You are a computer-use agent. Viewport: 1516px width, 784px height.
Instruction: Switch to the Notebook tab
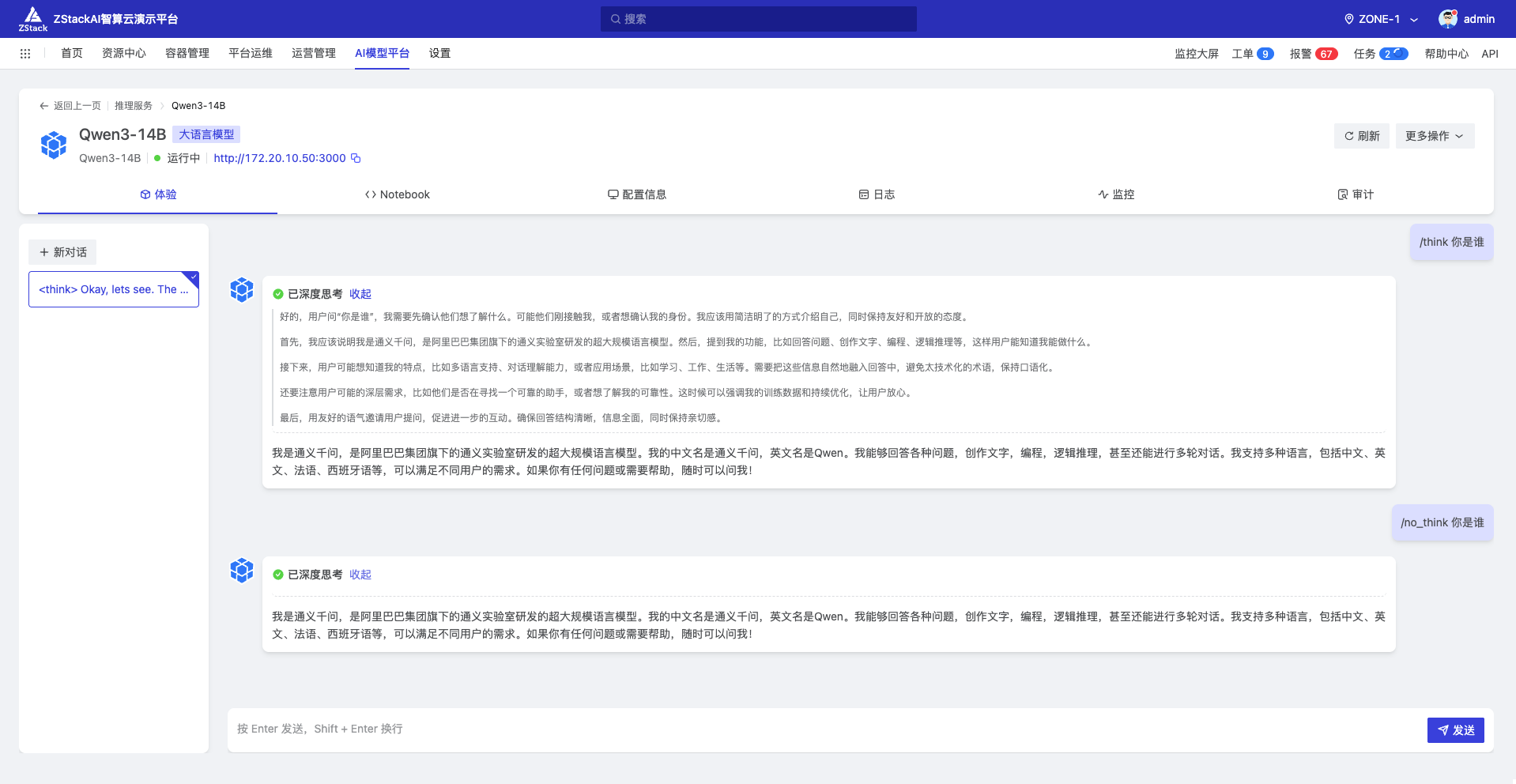[x=398, y=194]
